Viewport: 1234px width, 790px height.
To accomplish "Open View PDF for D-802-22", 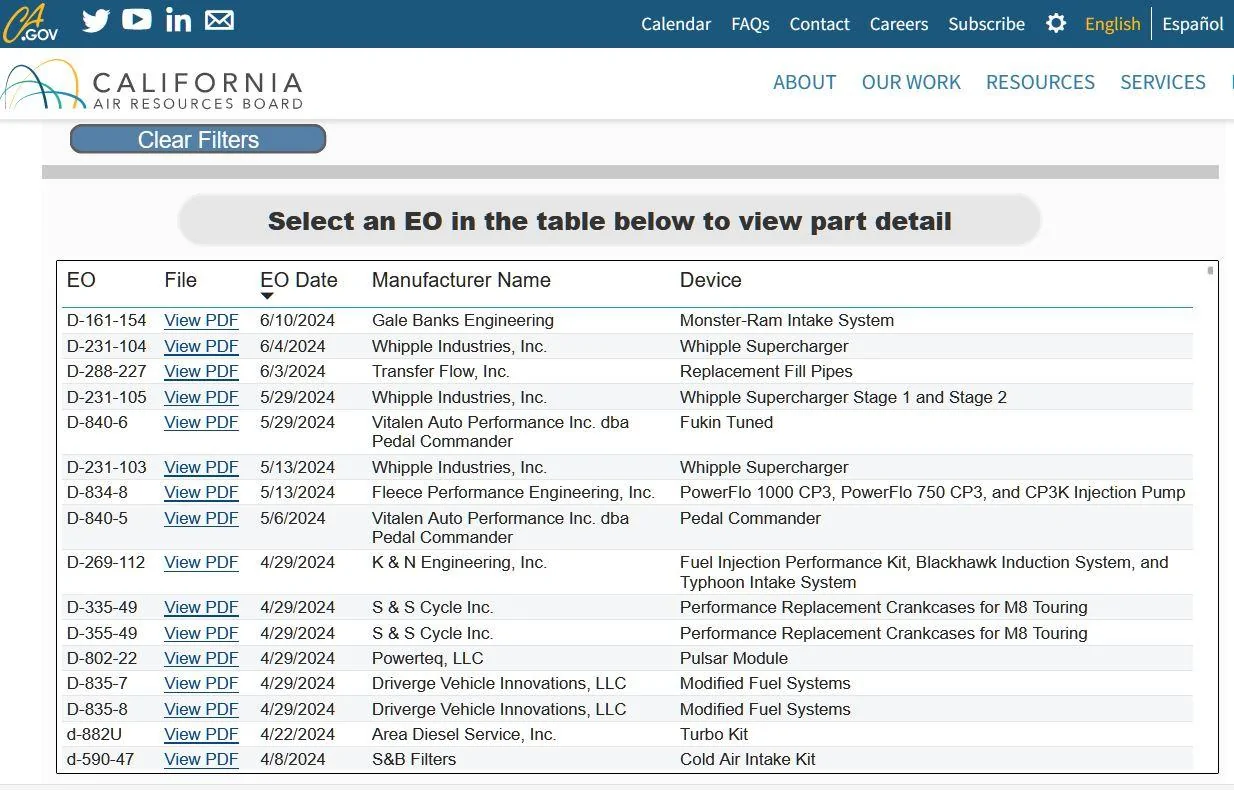I will [201, 658].
